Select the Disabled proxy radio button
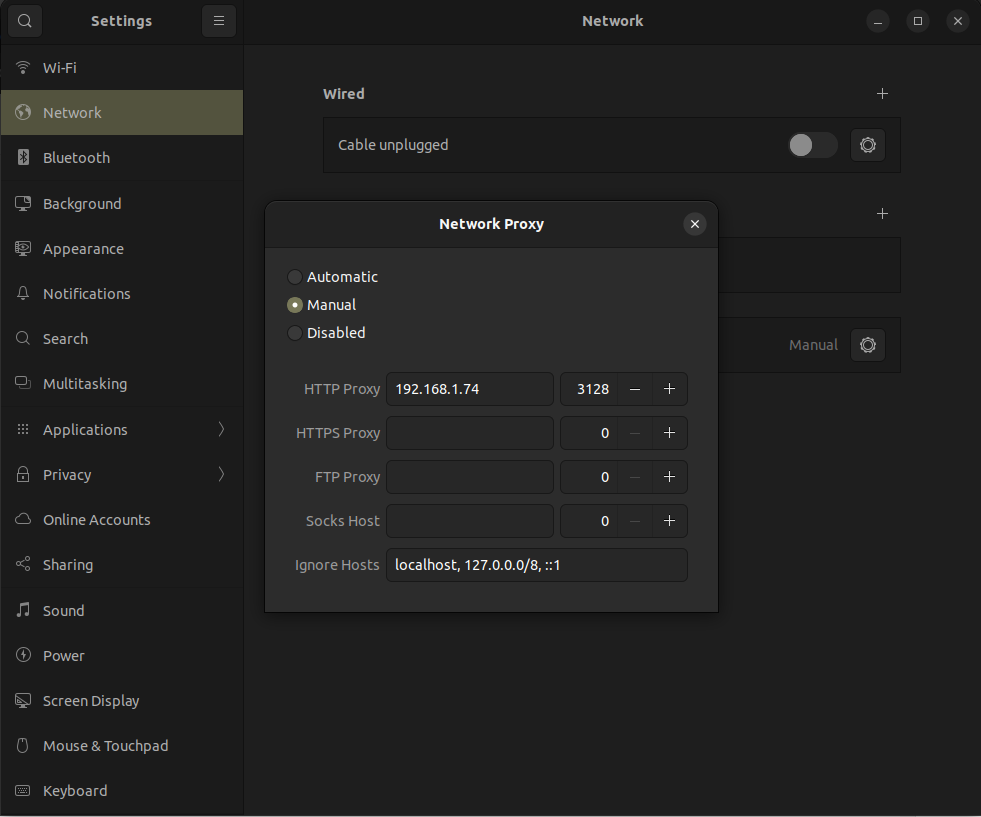 pos(295,333)
